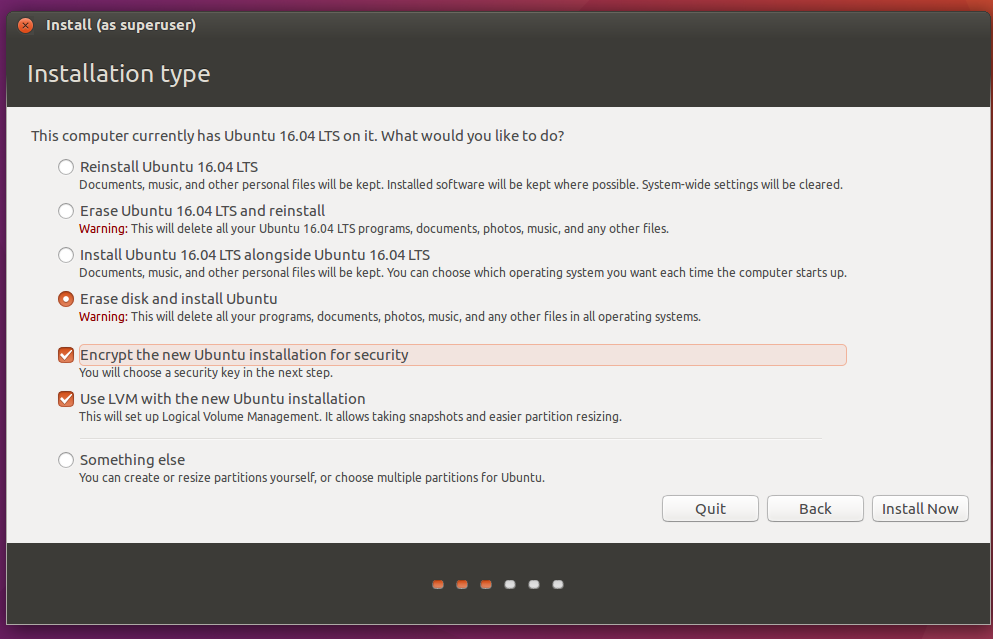The image size is (993, 639).
Task: Select "Erase disk and install Ubuntu"
Action: pos(66,299)
